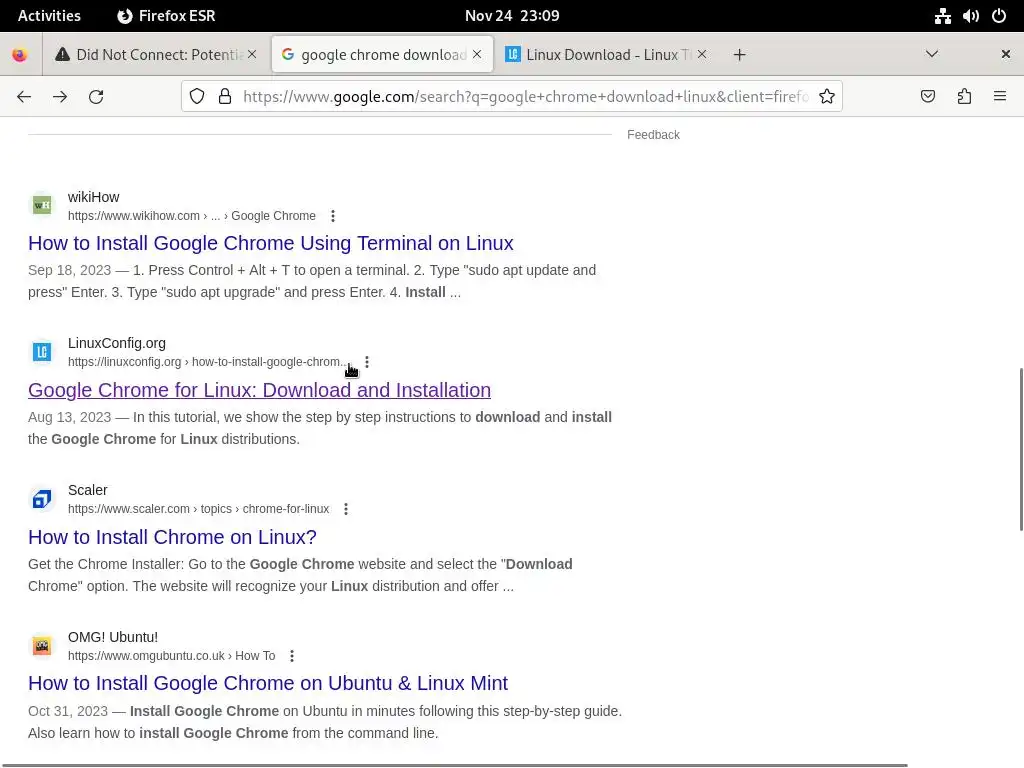The image size is (1024, 768).
Task: Open the Activities overview
Action: 49,16
